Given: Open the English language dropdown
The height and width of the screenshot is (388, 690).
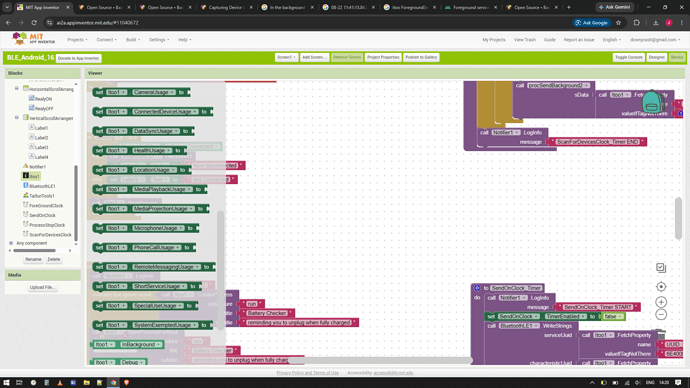Looking at the screenshot, I should pos(612,40).
